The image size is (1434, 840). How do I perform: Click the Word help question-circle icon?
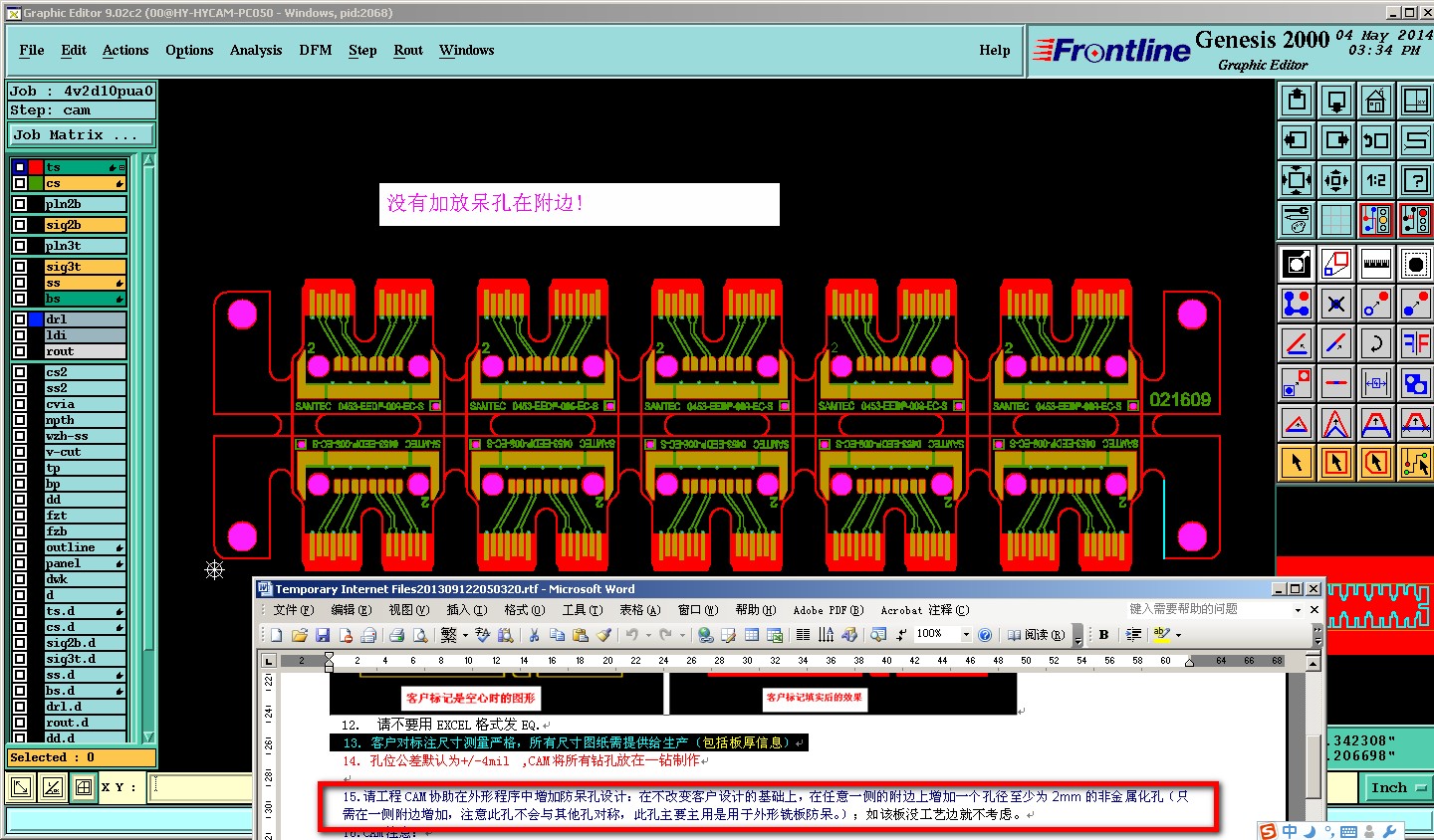click(985, 634)
